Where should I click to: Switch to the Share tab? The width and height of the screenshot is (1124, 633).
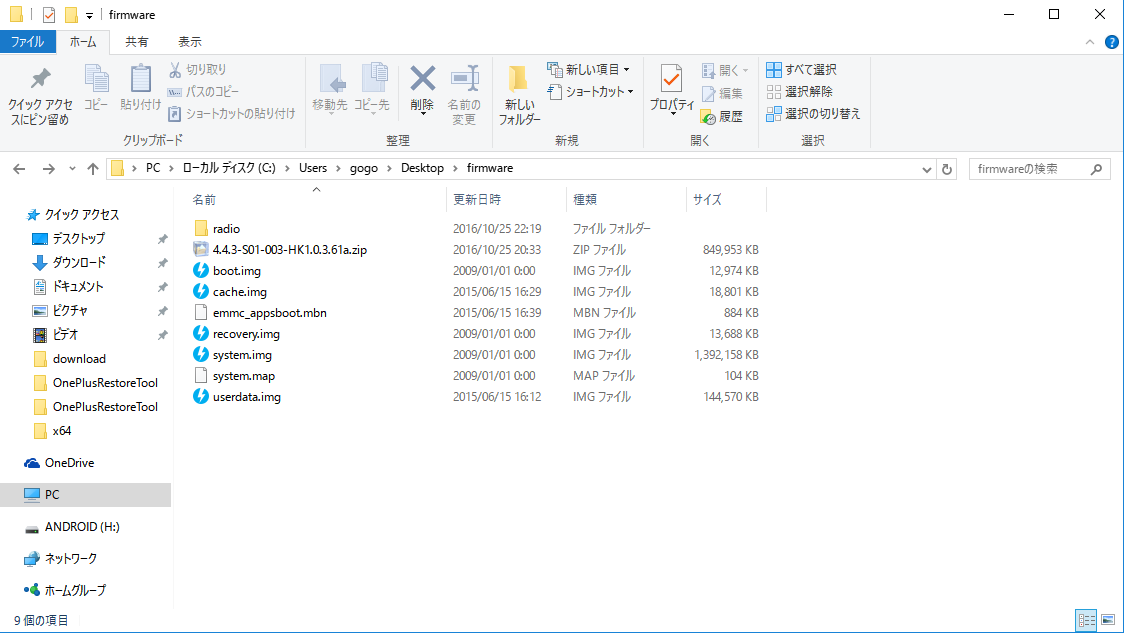(137, 42)
